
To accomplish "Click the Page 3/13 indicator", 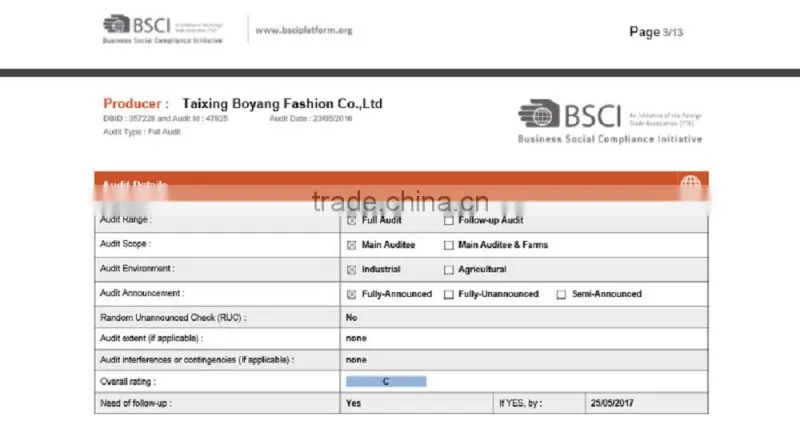I will tap(656, 32).
